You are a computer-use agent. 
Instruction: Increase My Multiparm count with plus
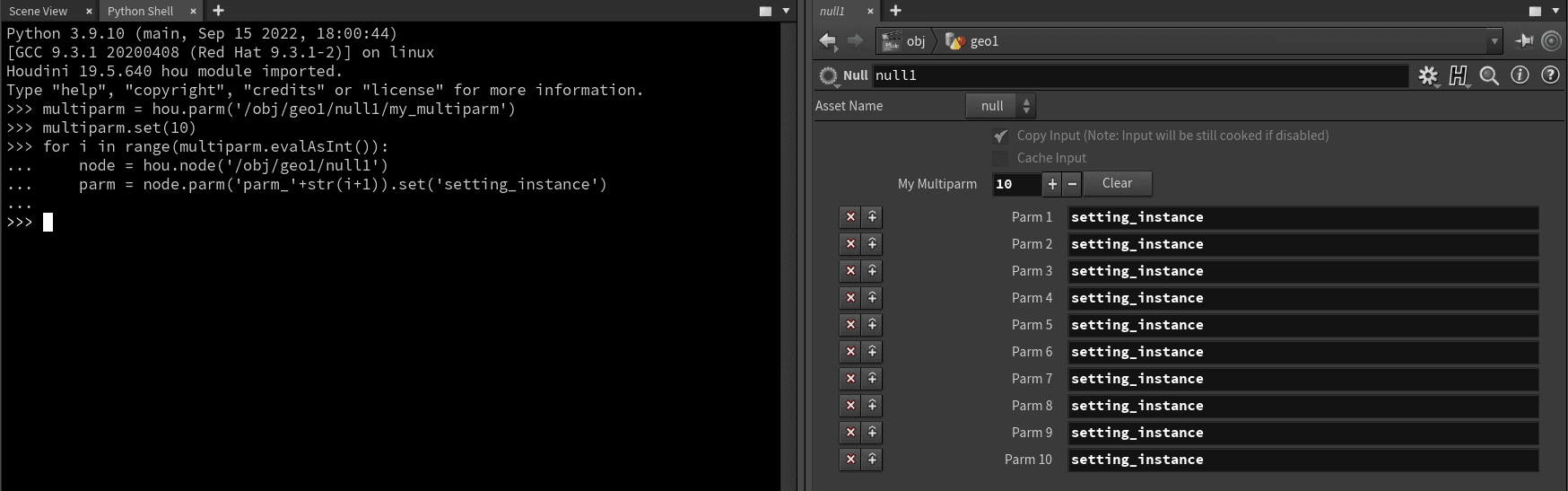point(1051,184)
